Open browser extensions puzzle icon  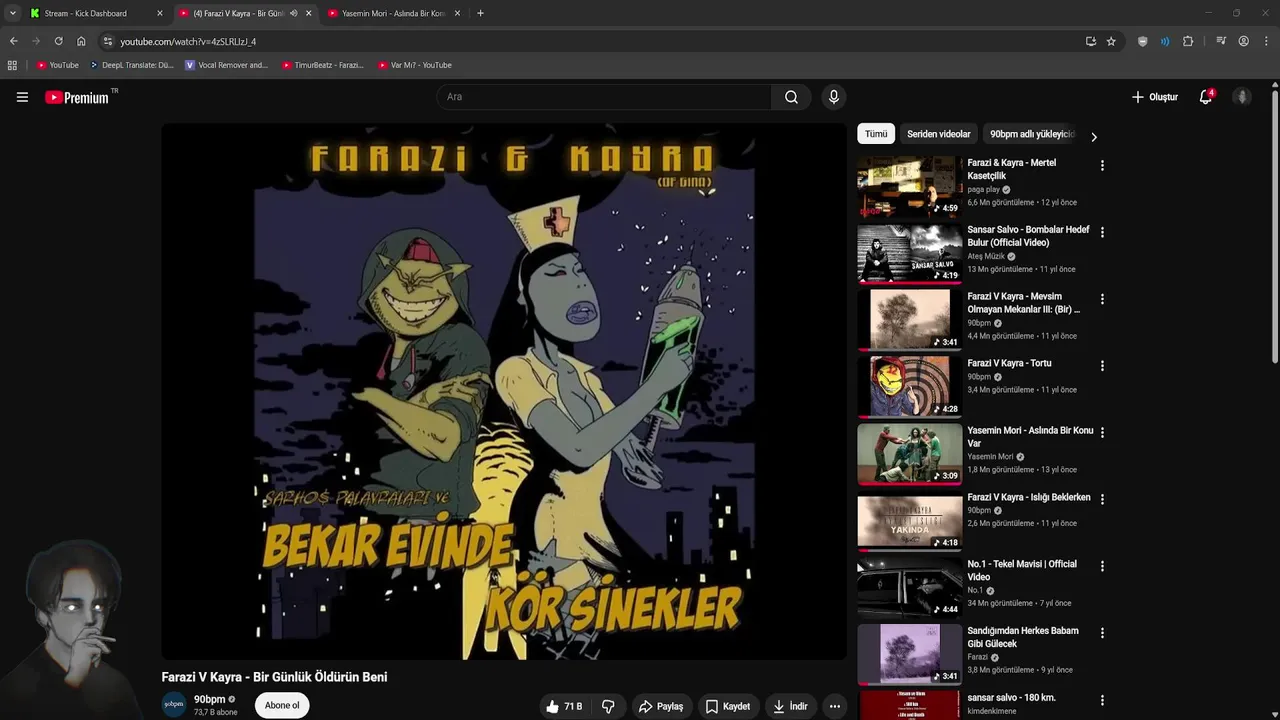tap(1188, 41)
